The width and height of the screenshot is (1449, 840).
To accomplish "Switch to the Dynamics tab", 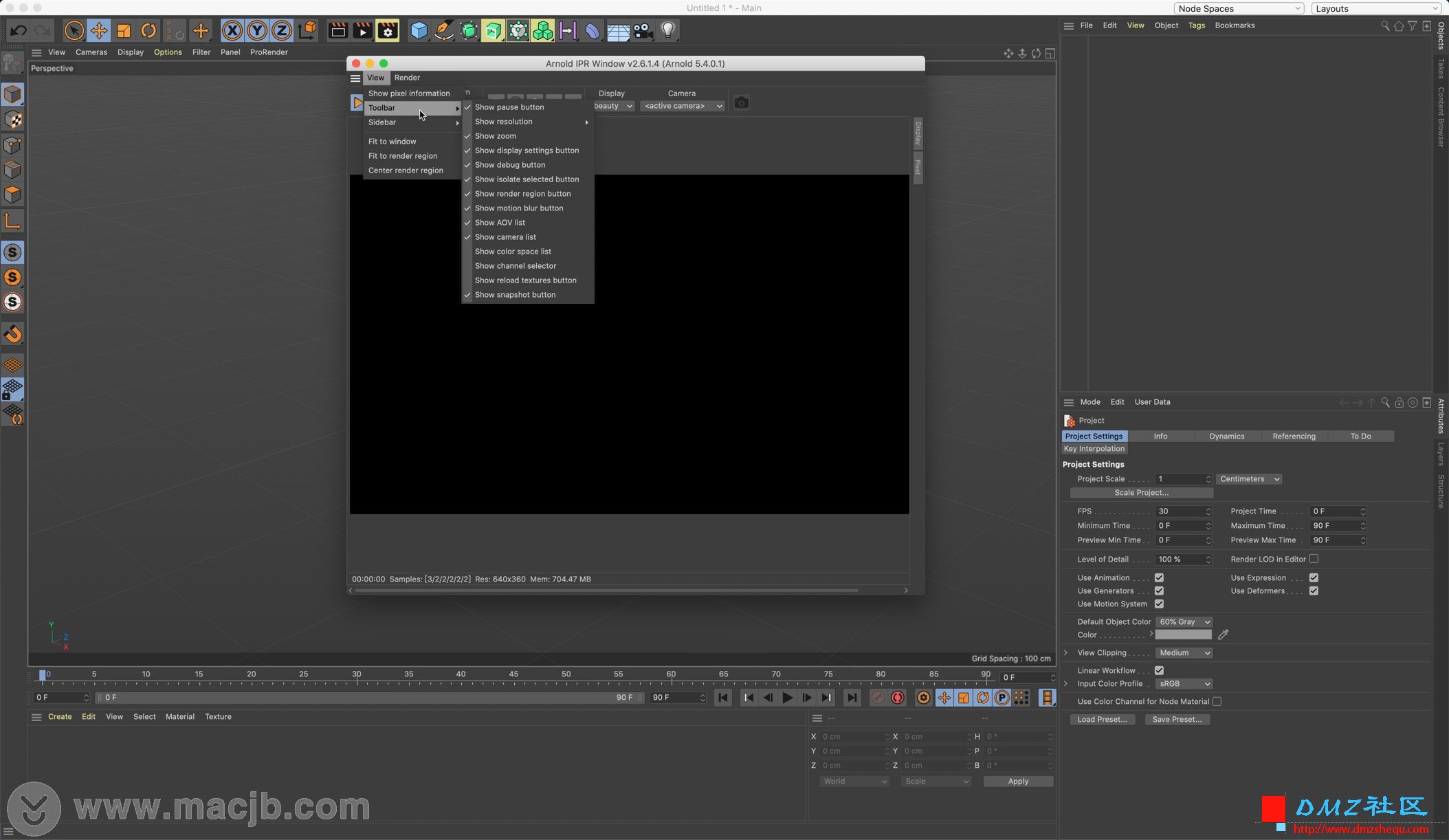I will pos(1227,436).
